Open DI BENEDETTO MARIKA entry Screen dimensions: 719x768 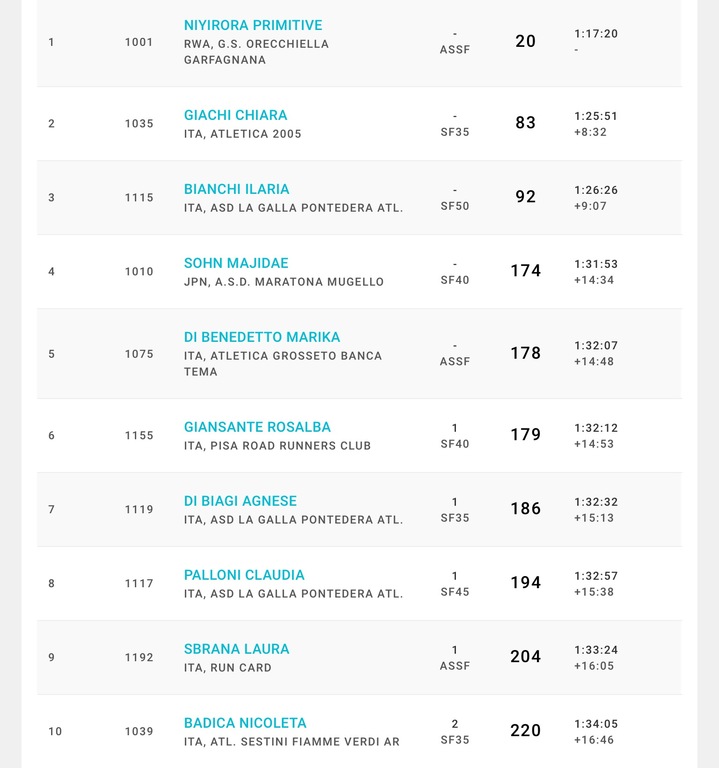pos(262,337)
